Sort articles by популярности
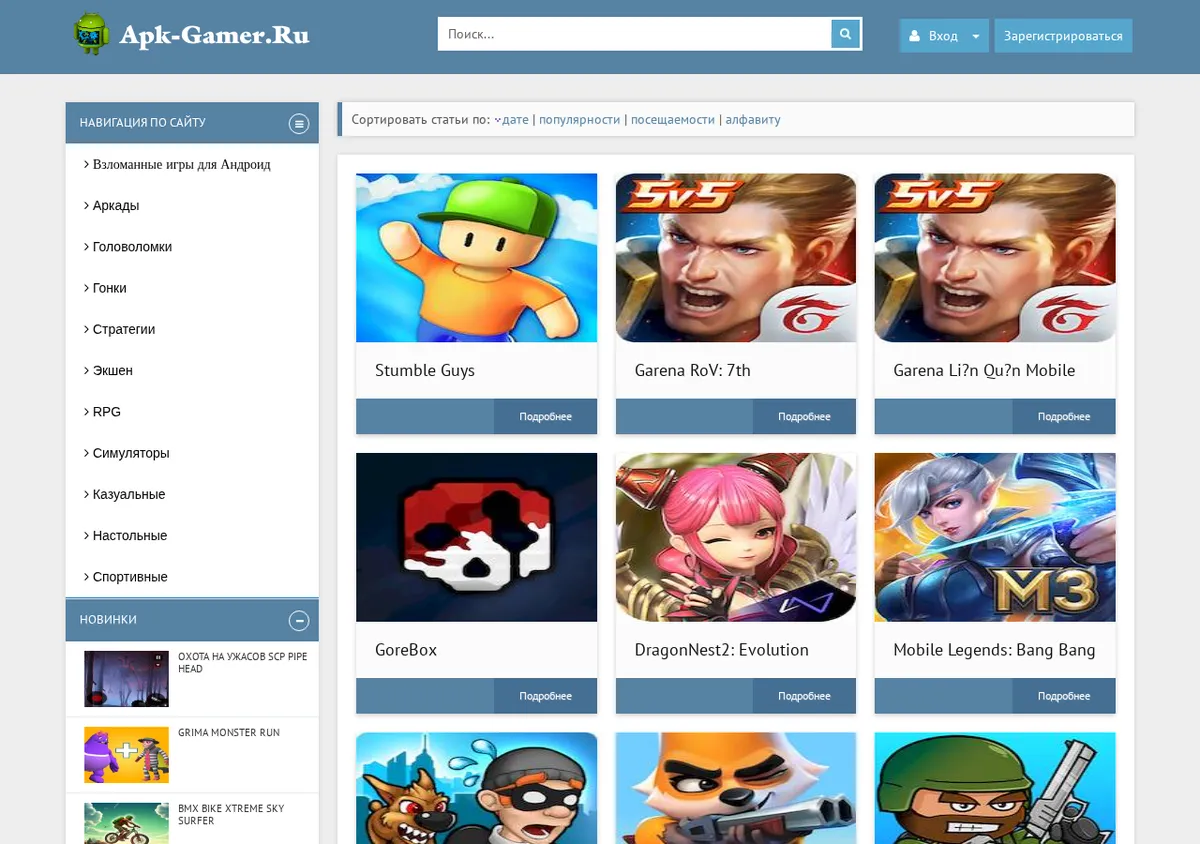Viewport: 1200px width, 844px height. pos(580,119)
